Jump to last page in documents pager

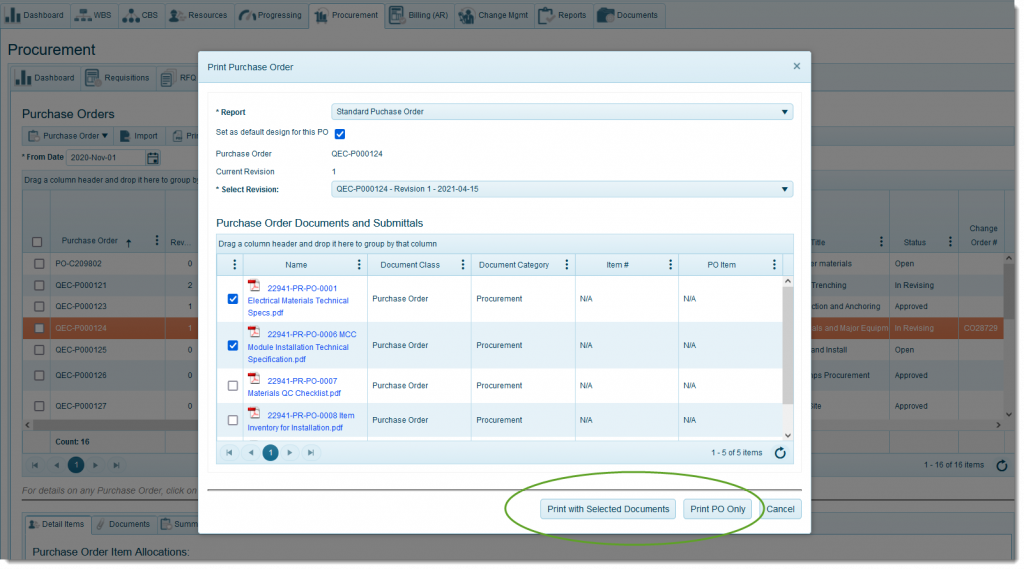(311, 453)
